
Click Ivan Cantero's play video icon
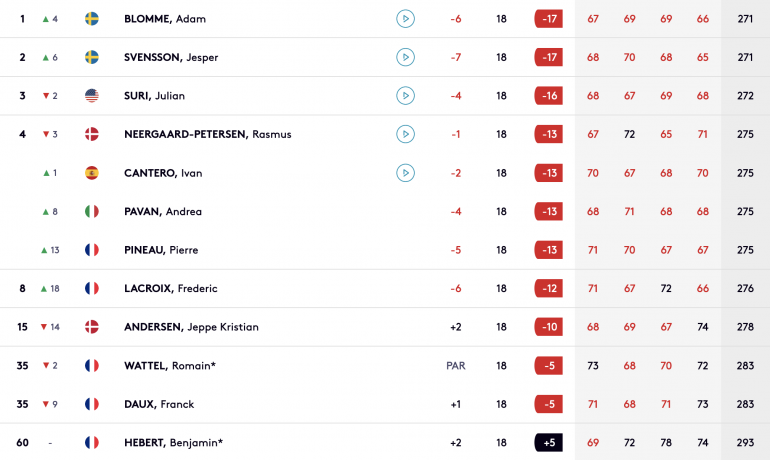point(405,173)
